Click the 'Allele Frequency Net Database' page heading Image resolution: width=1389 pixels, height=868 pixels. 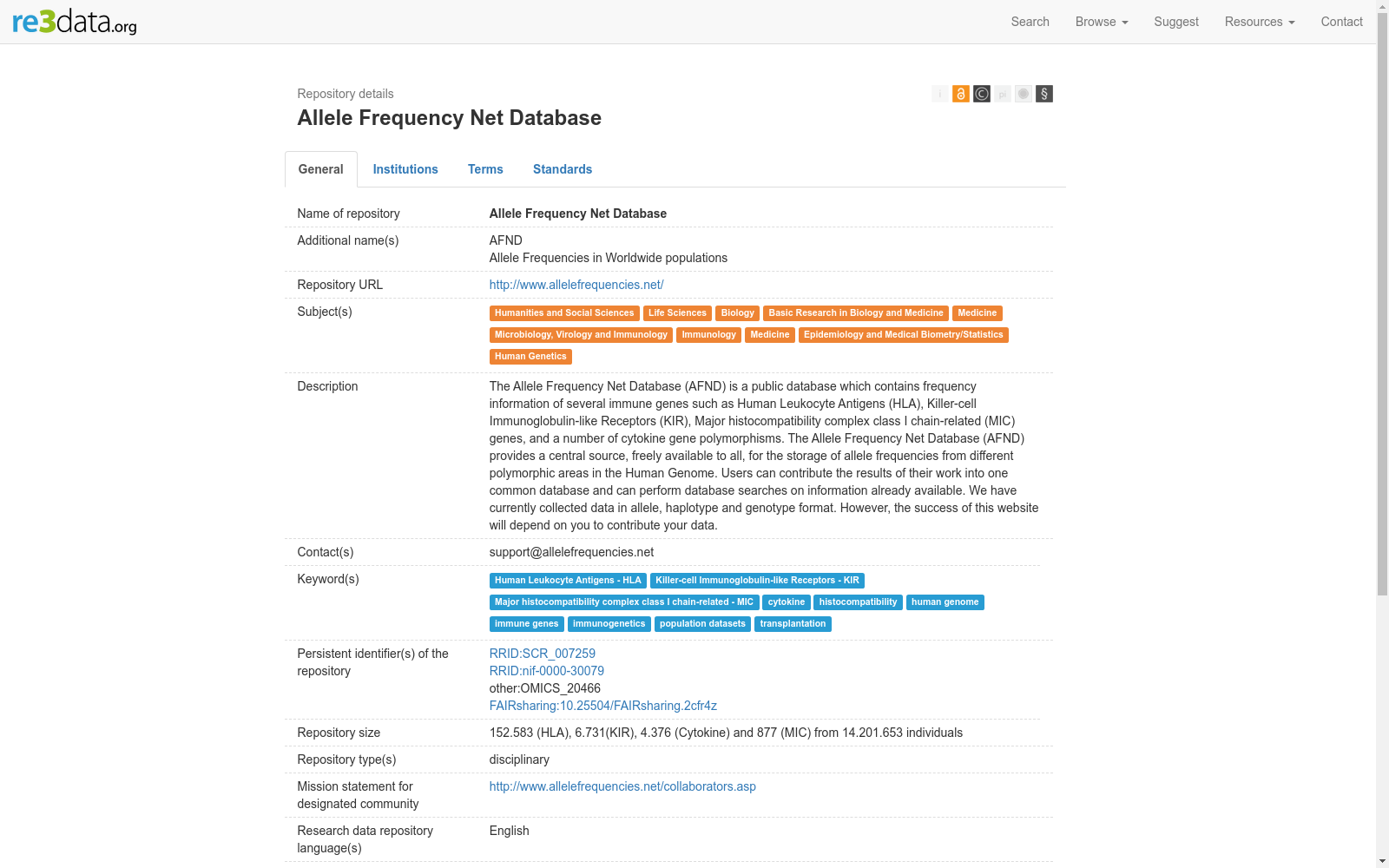click(x=450, y=118)
